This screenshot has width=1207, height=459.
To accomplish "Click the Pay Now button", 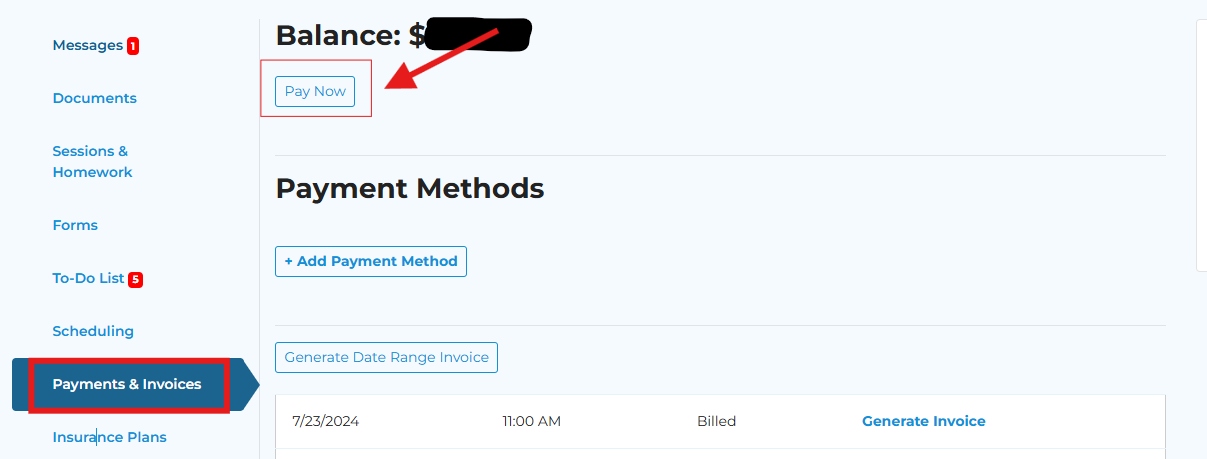I will coord(315,91).
